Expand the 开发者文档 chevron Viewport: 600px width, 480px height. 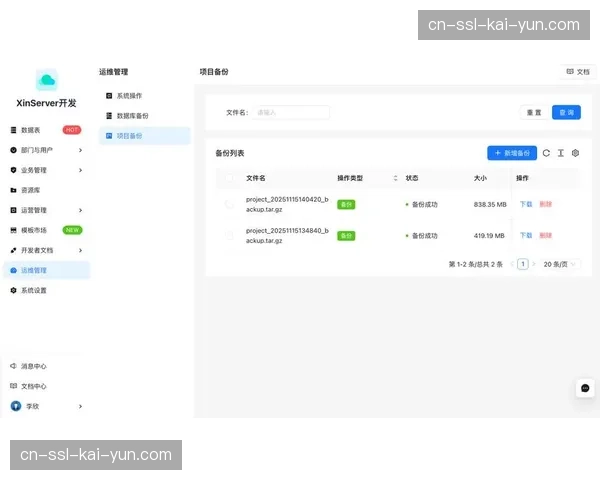[x=80, y=250]
